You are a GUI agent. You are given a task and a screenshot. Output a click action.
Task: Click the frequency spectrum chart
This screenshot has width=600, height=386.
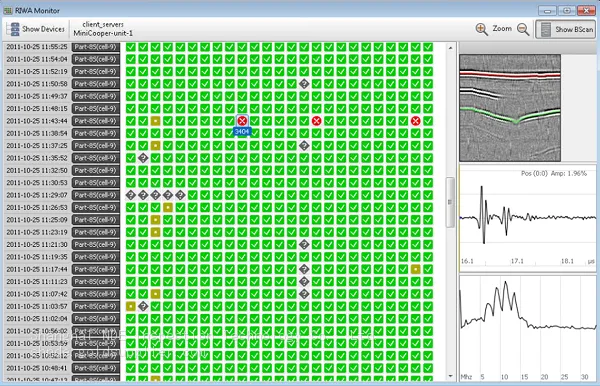click(x=528, y=329)
